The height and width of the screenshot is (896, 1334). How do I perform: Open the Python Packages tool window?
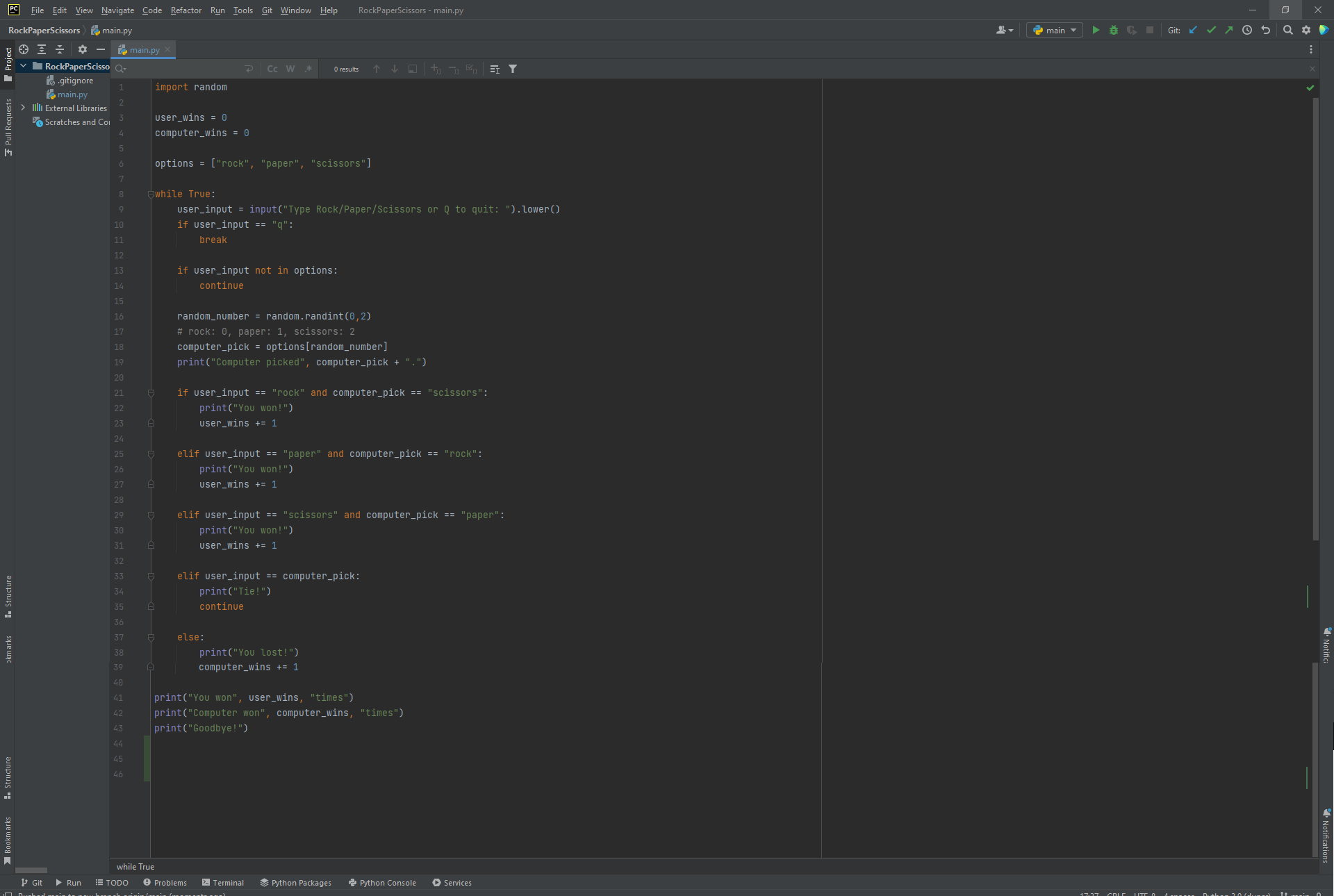tap(296, 883)
